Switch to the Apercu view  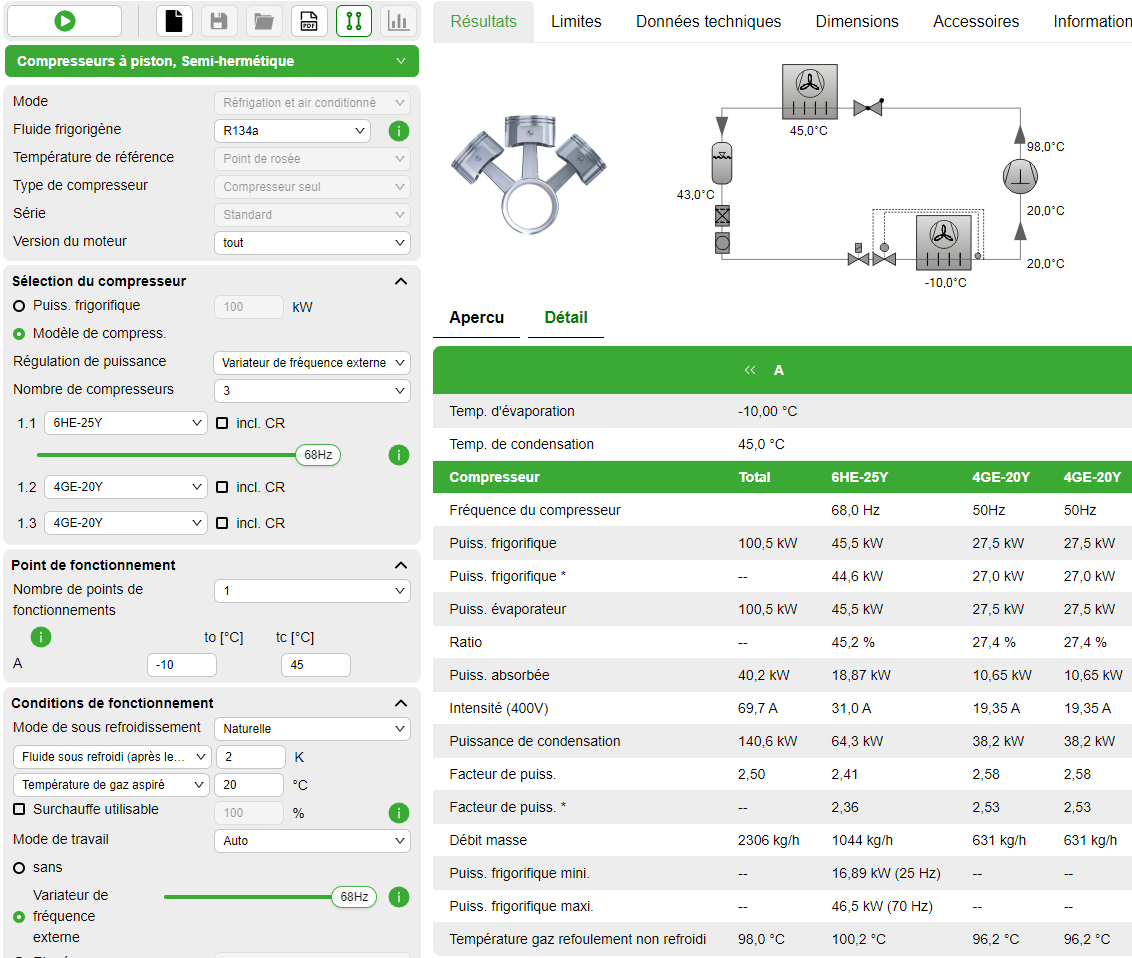coord(476,318)
